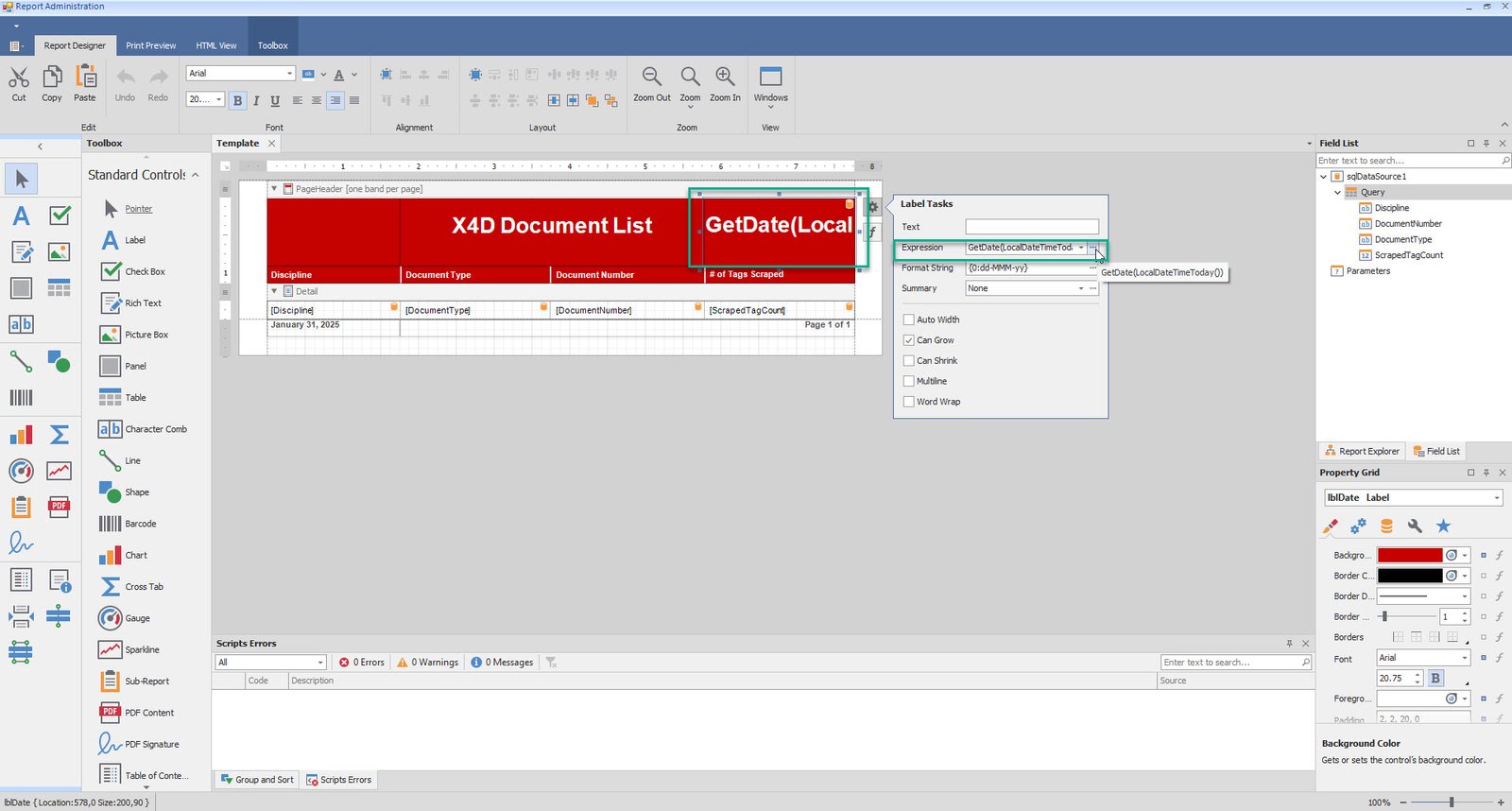Switch to the Print Preview tab
The width and height of the screenshot is (1512, 811).
(150, 45)
